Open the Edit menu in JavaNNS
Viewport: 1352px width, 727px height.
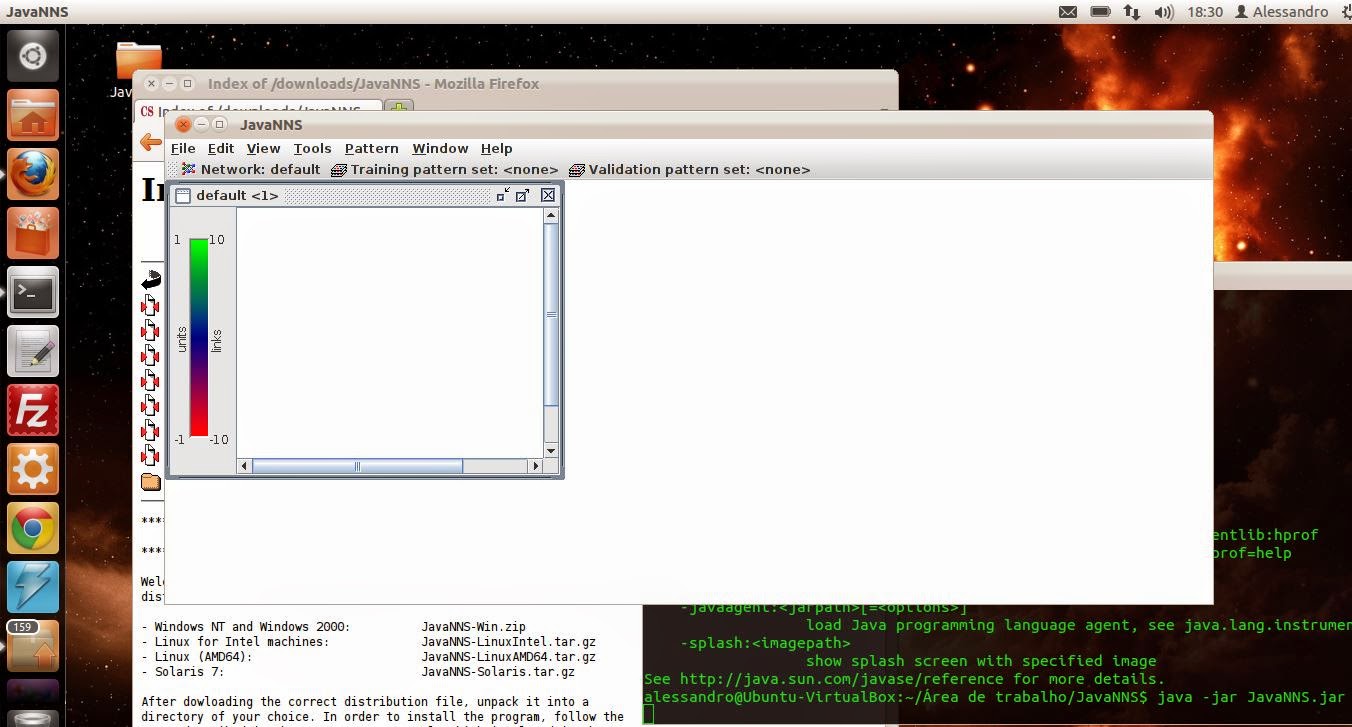pyautogui.click(x=221, y=148)
